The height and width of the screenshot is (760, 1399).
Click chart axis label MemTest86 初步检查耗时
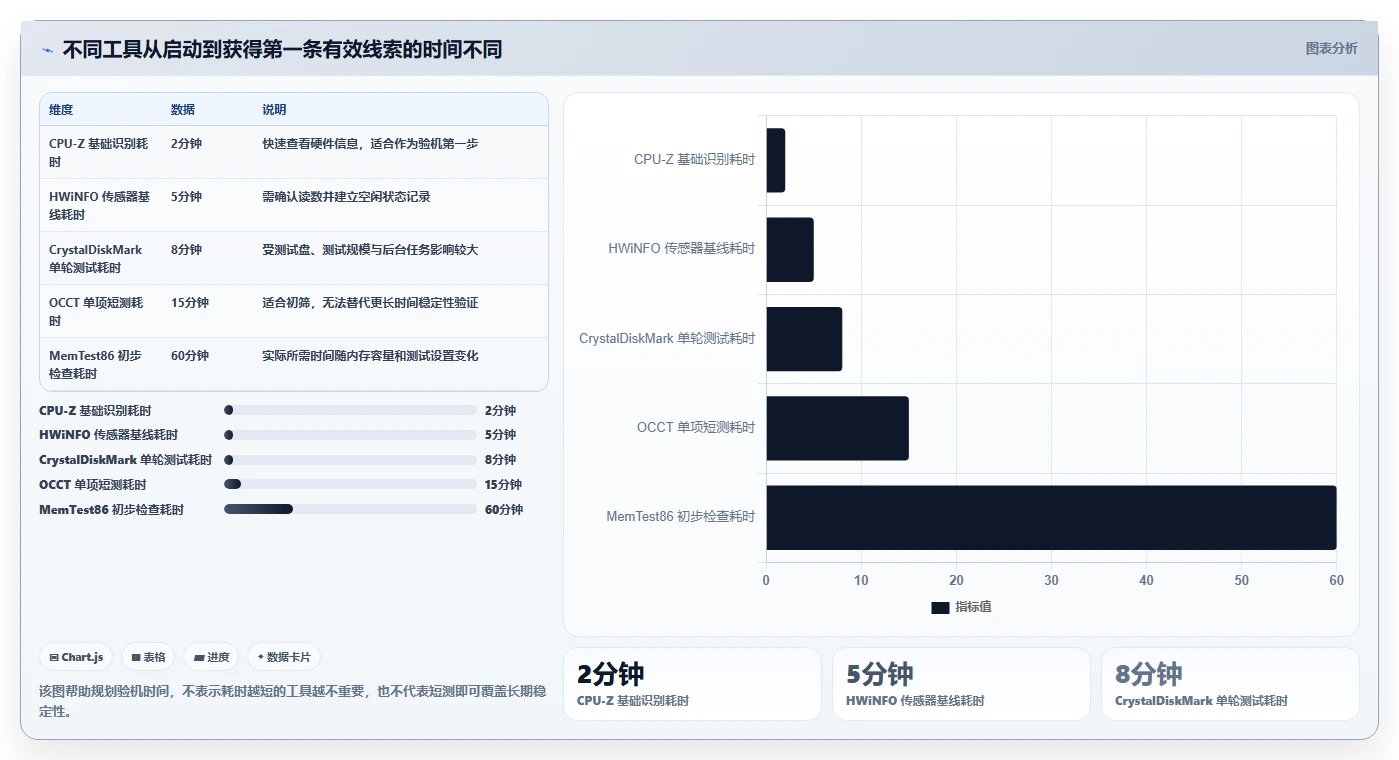680,517
